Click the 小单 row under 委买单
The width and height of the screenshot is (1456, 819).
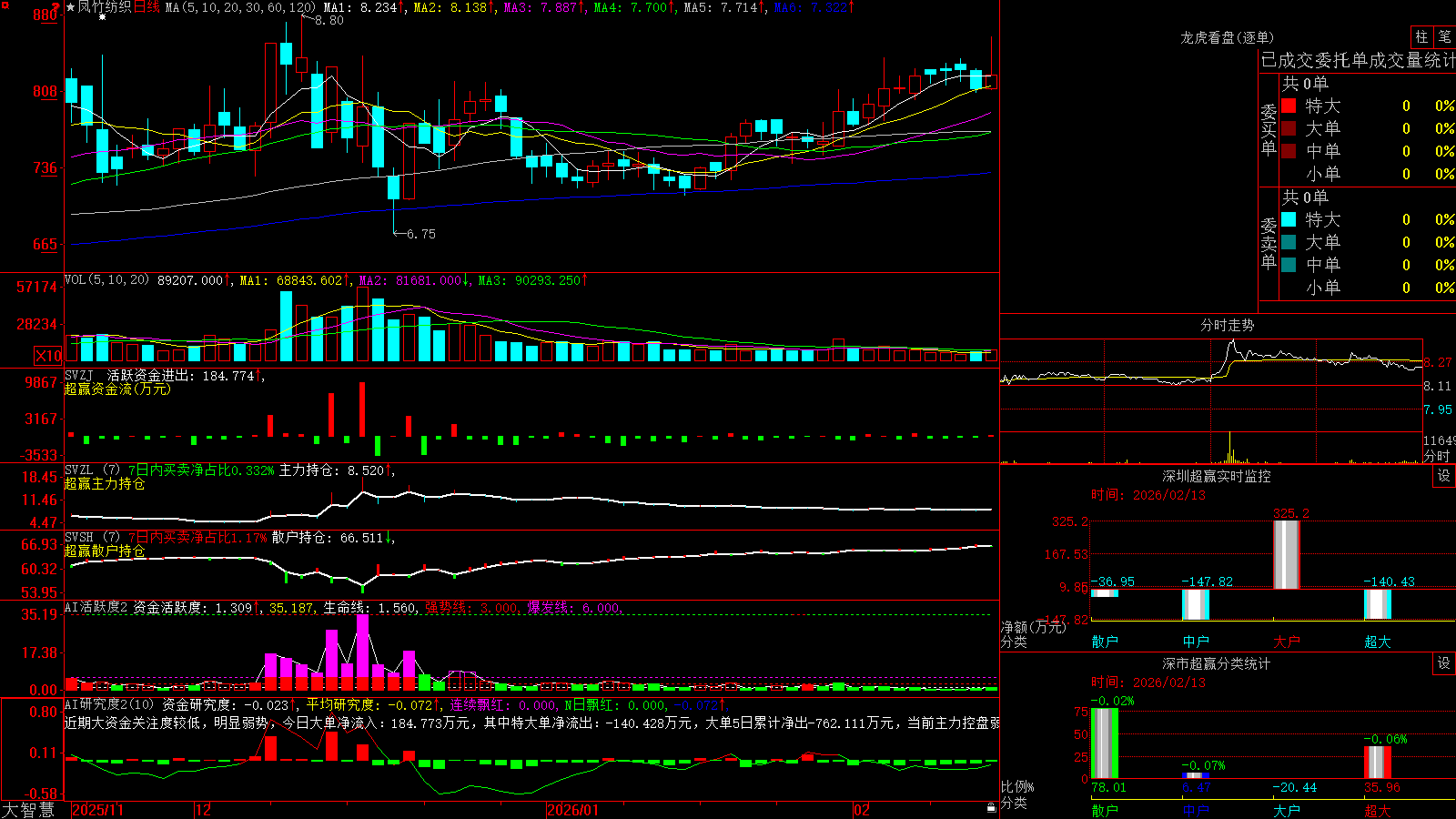click(x=1368, y=174)
